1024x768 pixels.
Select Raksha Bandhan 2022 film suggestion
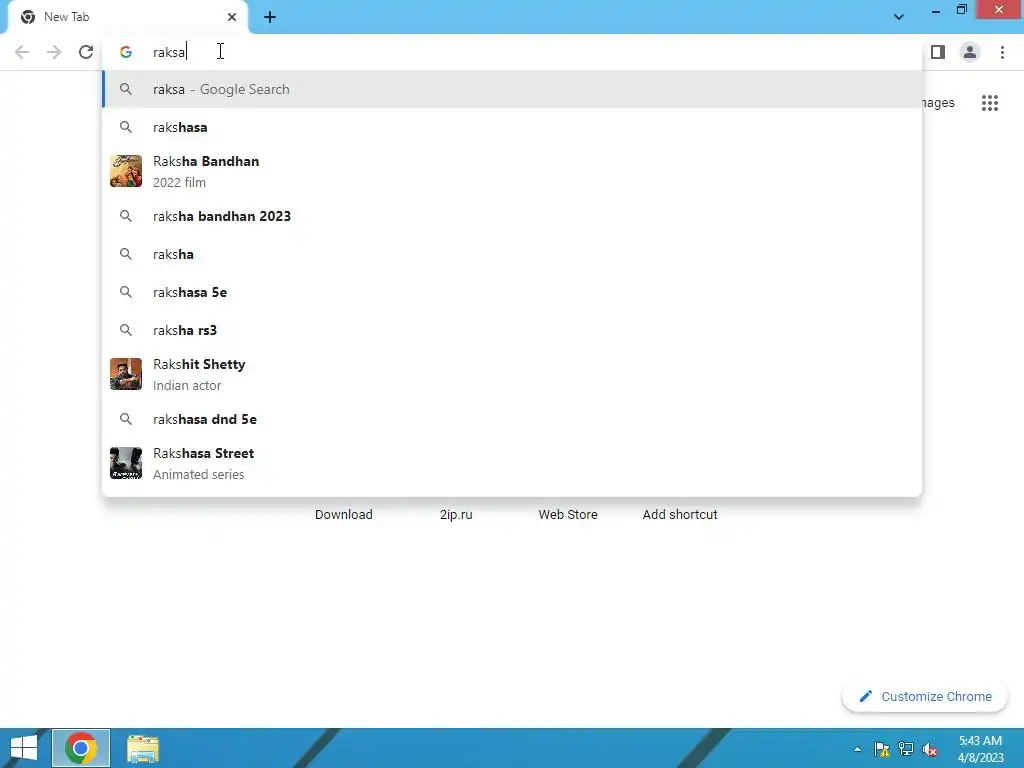coord(512,171)
